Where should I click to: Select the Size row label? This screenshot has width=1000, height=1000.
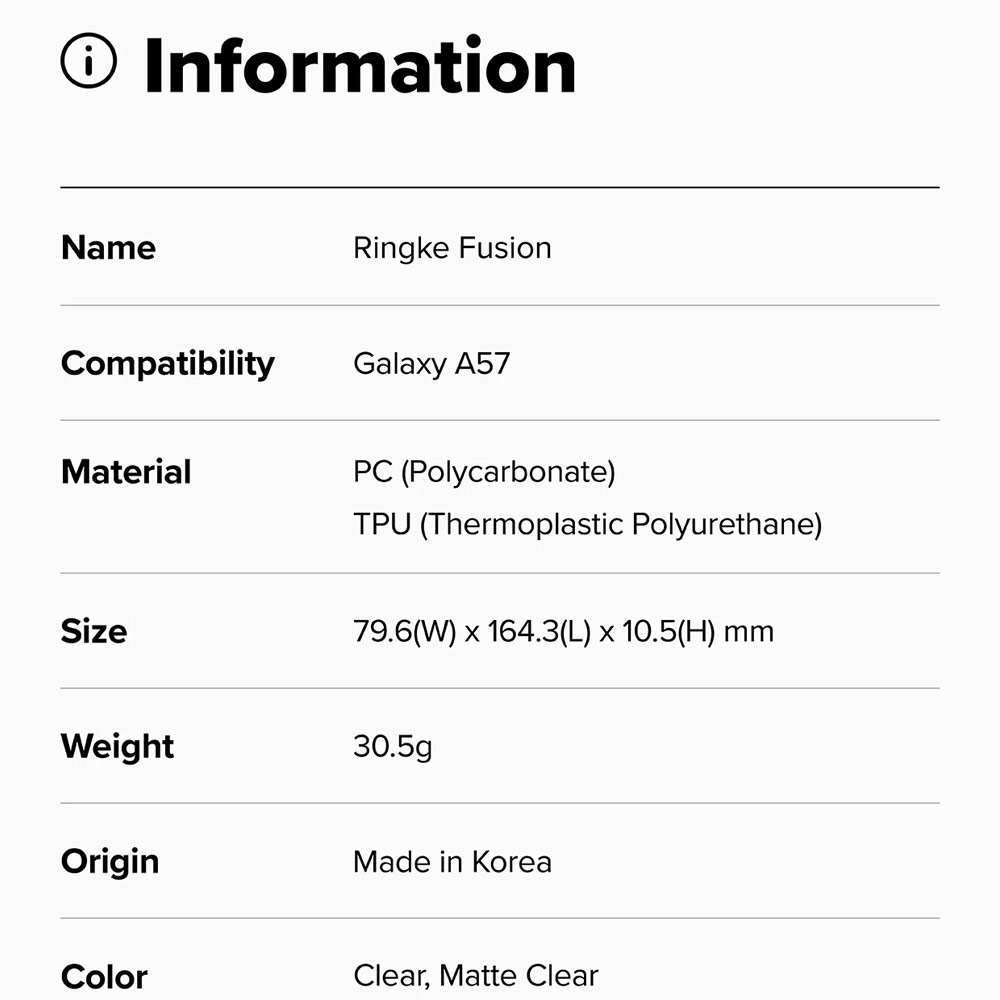[x=94, y=632]
